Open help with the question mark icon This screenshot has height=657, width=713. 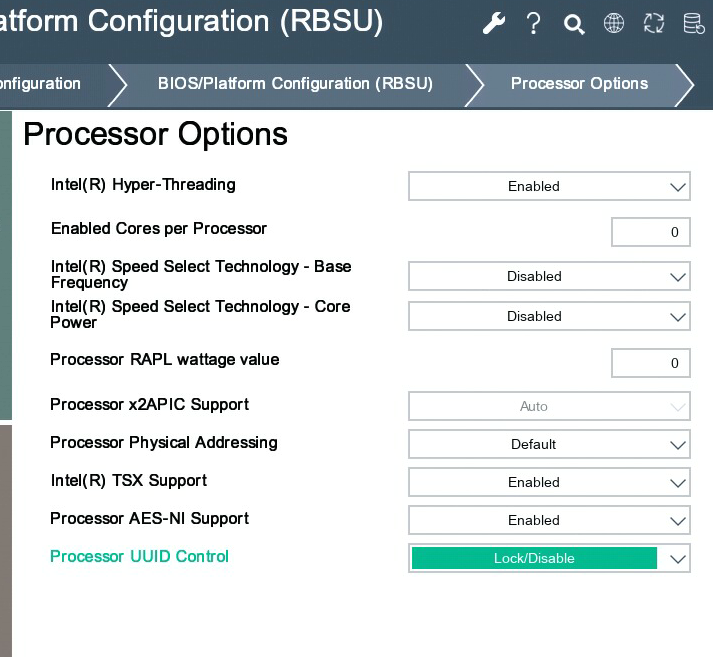tap(534, 24)
